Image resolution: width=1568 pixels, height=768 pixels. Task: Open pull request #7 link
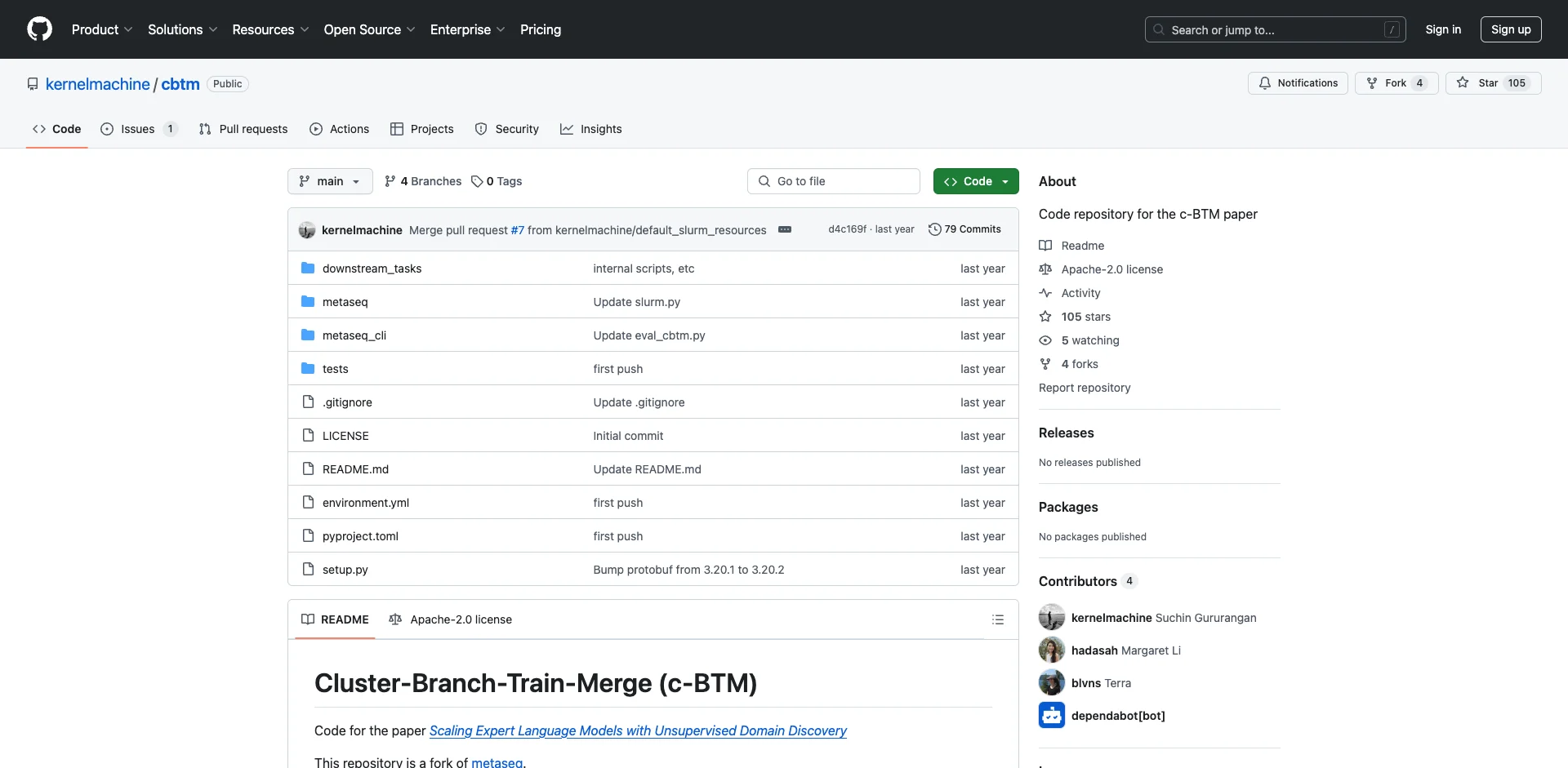(518, 230)
